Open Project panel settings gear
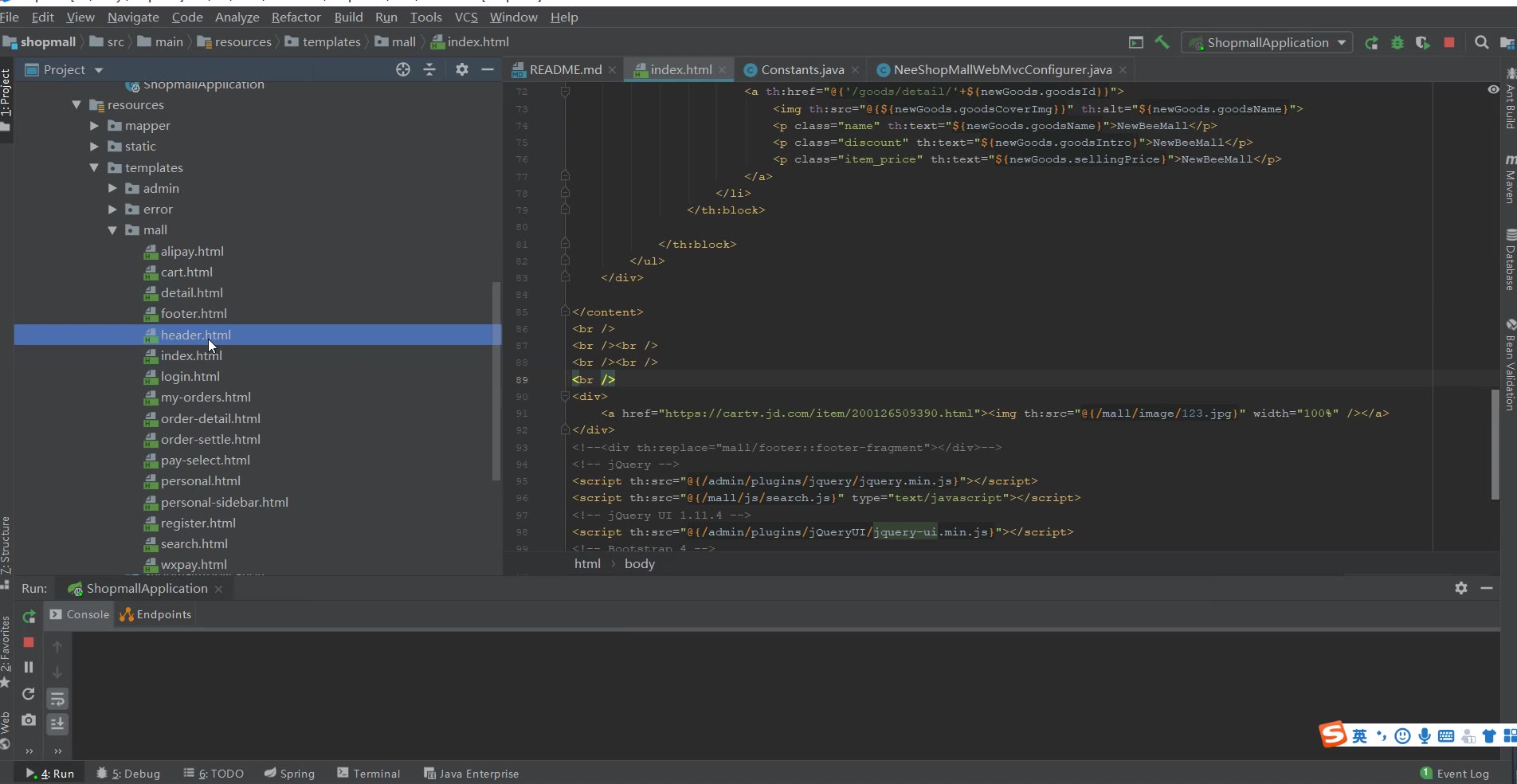This screenshot has width=1517, height=784. 462,70
